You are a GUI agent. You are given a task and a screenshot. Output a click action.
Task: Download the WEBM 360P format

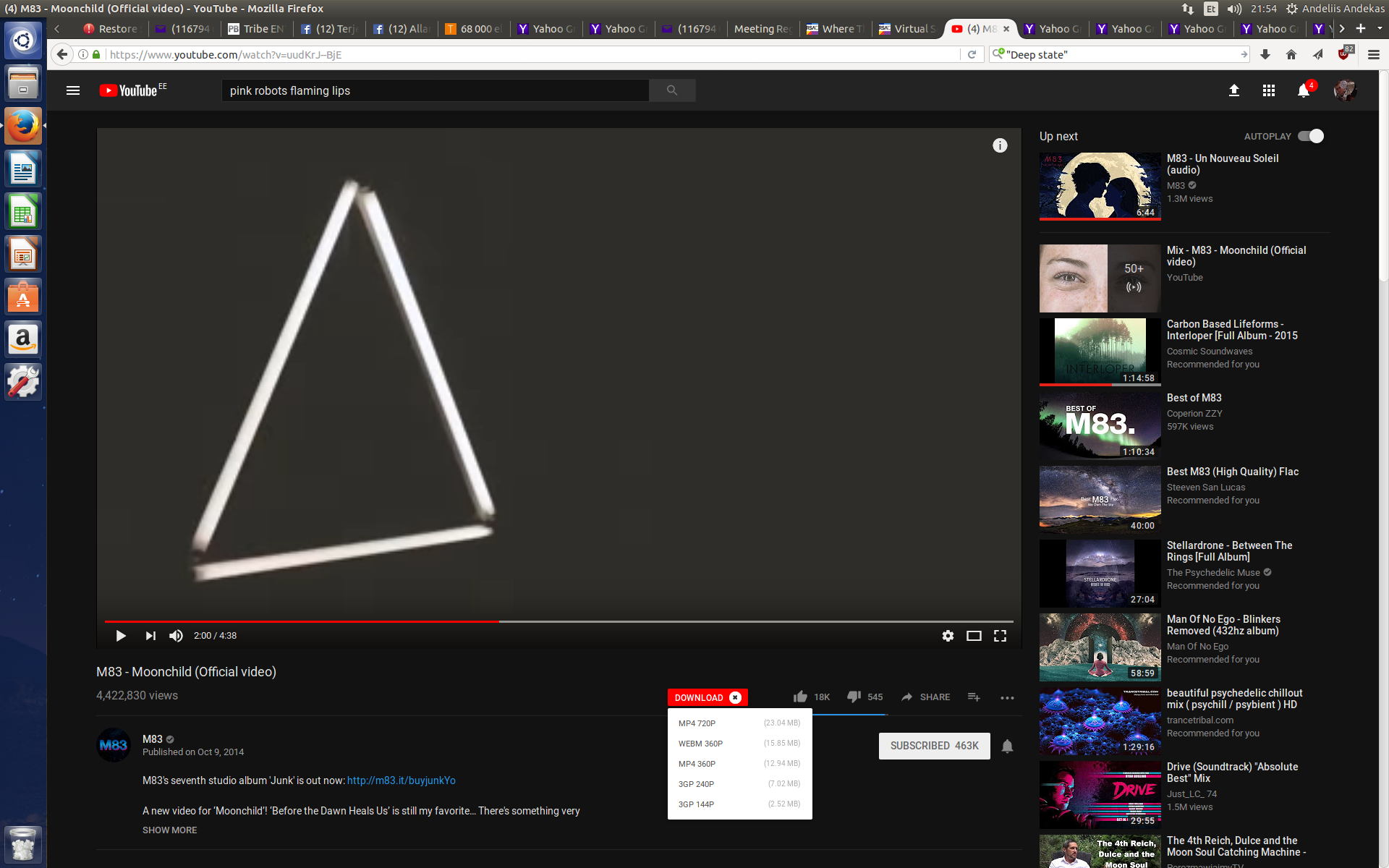coord(739,744)
